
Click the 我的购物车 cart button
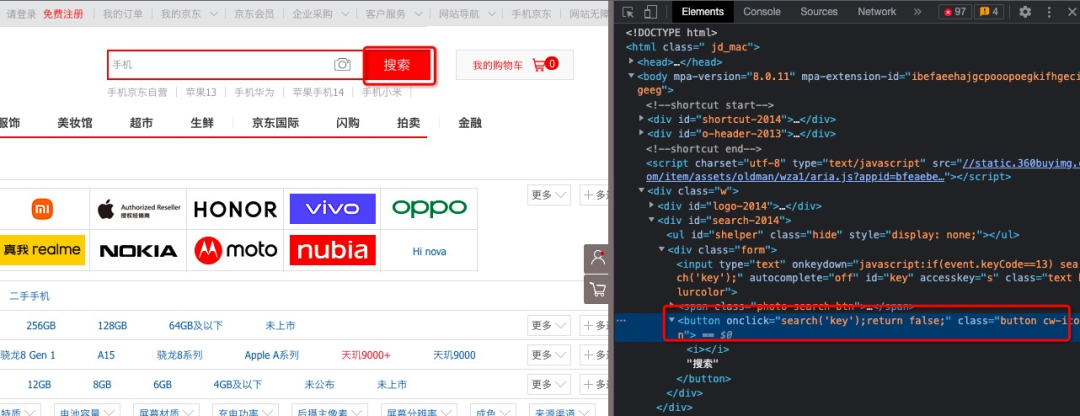515,65
